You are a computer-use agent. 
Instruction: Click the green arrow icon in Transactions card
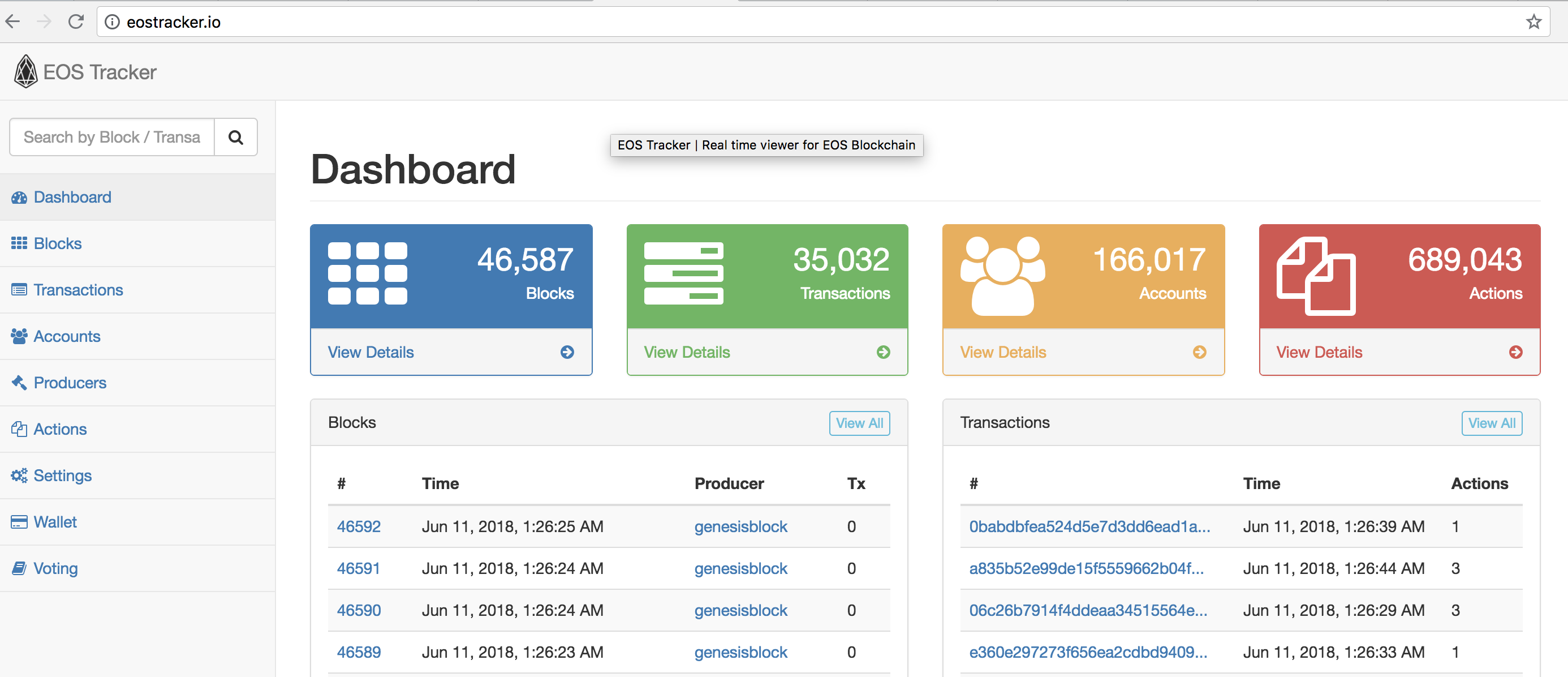(x=882, y=352)
